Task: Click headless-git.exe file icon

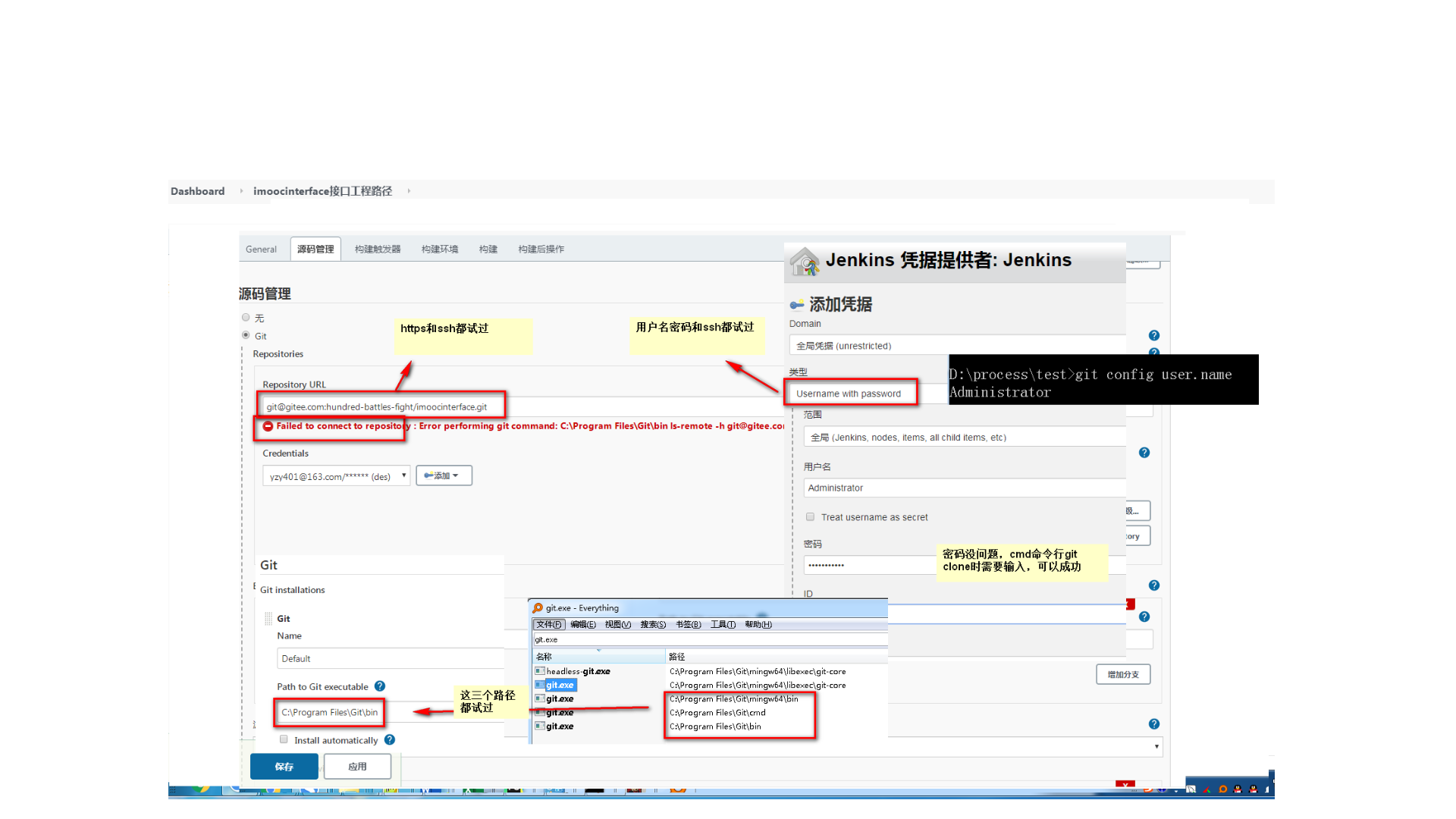Action: 540,671
